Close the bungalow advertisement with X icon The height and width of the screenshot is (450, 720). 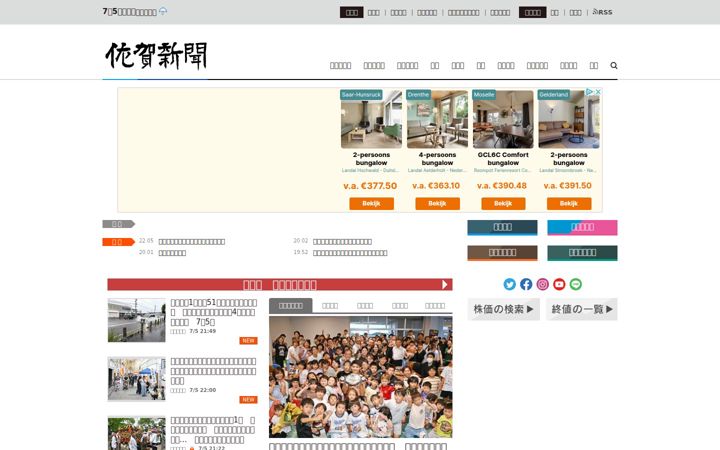(x=597, y=92)
